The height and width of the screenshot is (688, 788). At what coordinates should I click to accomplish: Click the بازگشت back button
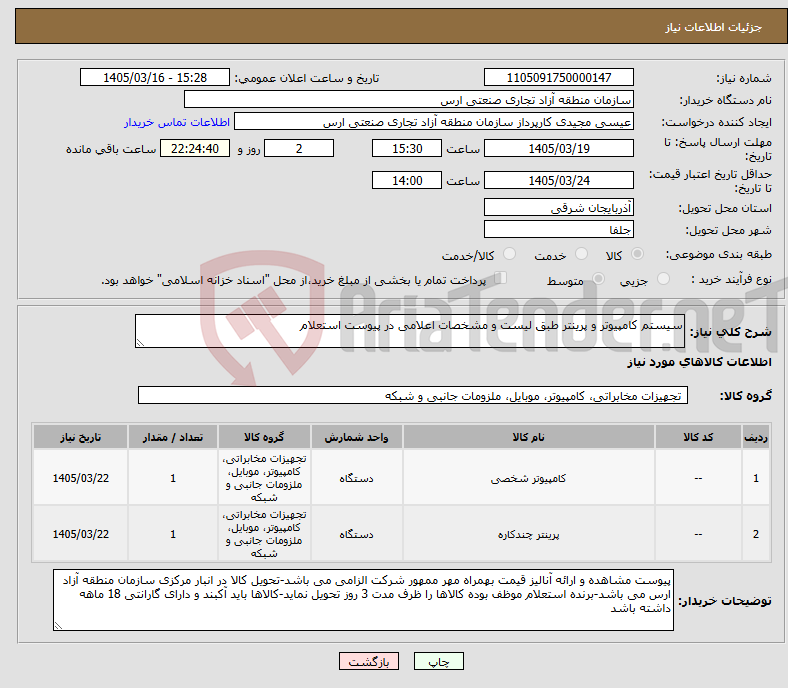click(x=369, y=661)
